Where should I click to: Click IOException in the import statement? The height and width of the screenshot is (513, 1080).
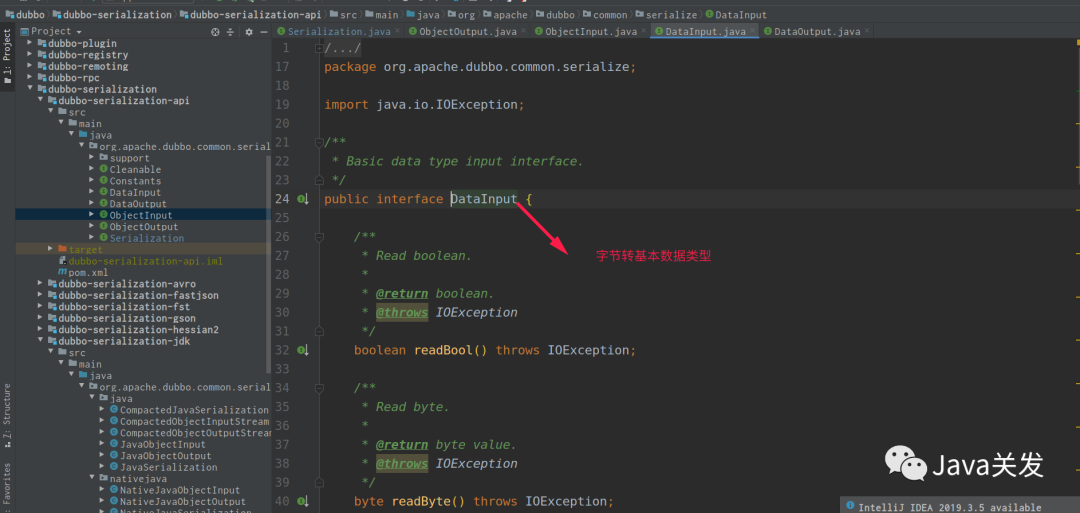click(477, 105)
